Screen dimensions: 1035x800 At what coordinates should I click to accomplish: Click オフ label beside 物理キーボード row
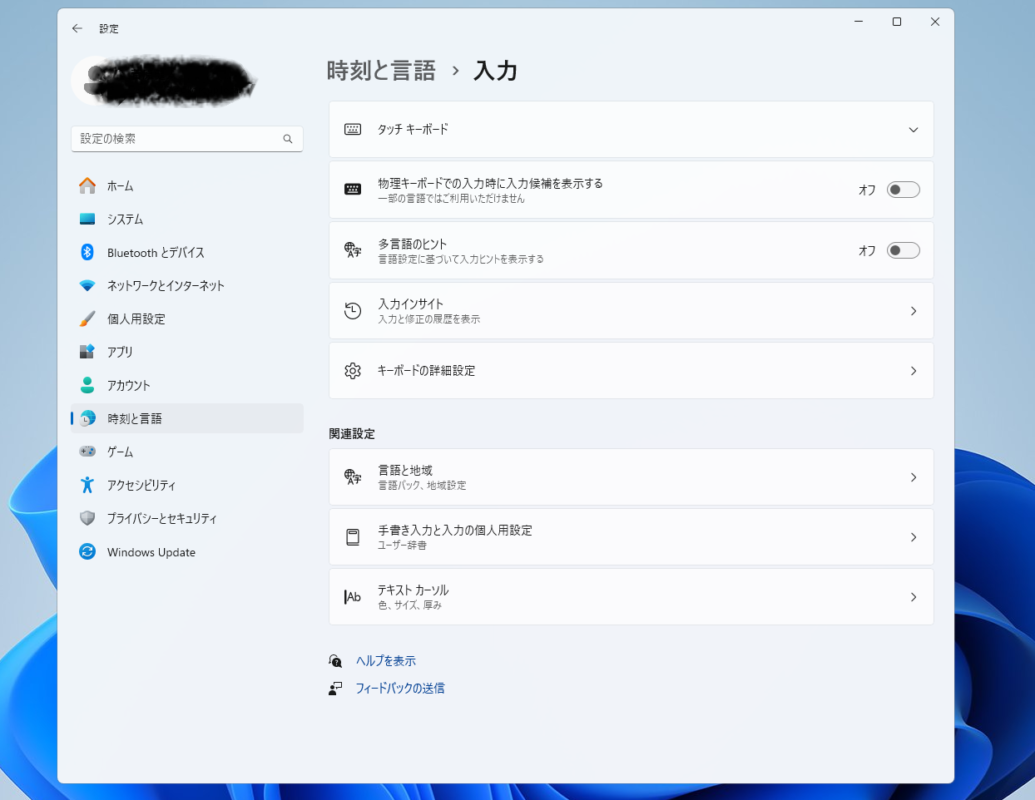point(867,190)
